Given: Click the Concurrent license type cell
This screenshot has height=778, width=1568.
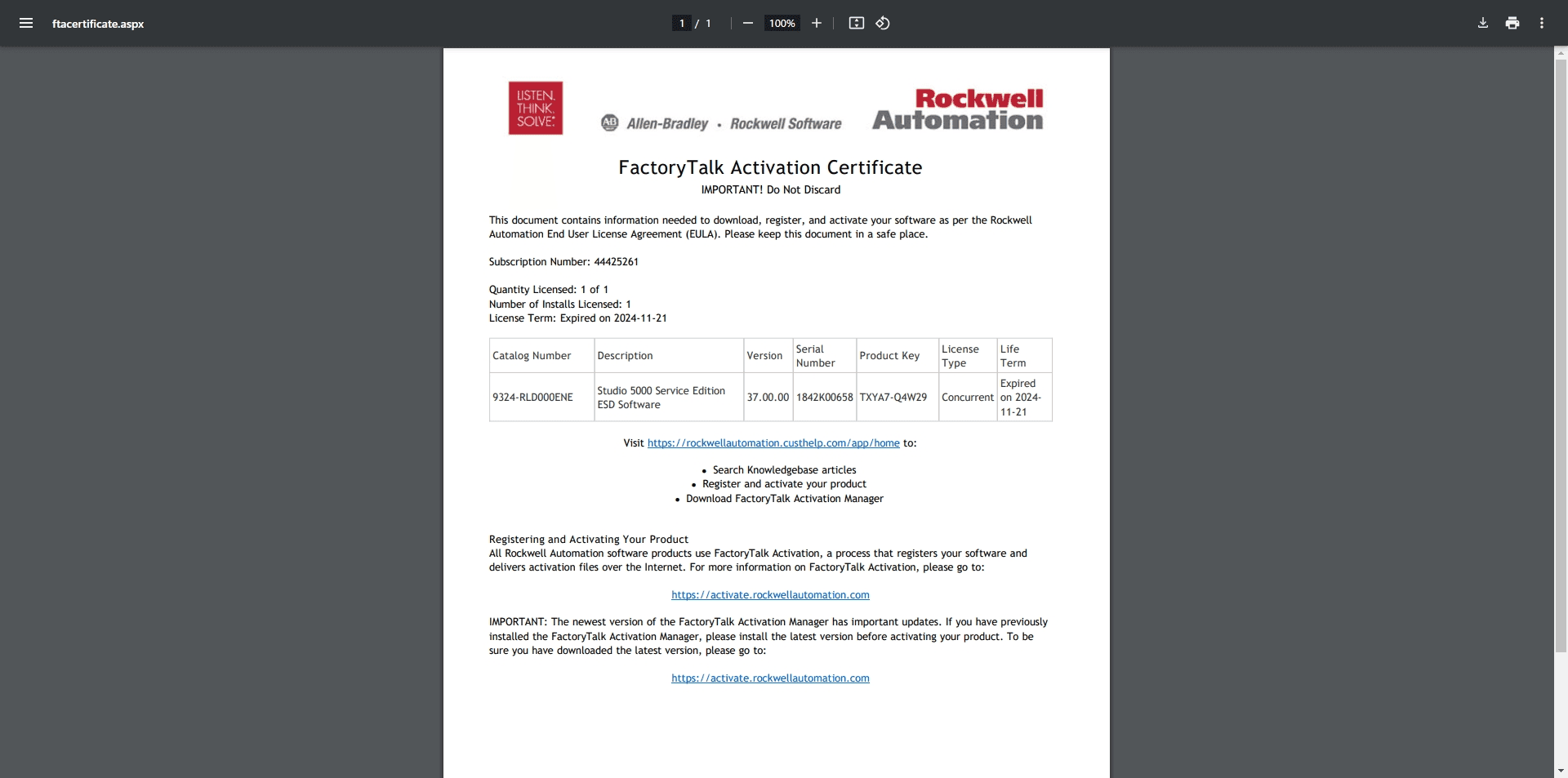Looking at the screenshot, I should [968, 397].
